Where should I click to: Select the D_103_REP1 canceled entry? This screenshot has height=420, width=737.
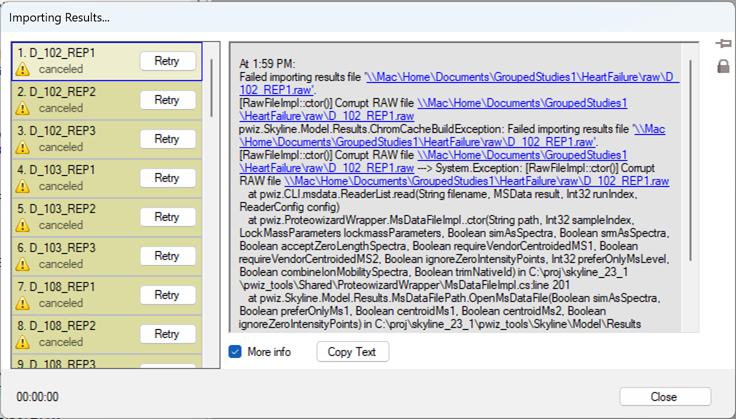click(x=70, y=178)
